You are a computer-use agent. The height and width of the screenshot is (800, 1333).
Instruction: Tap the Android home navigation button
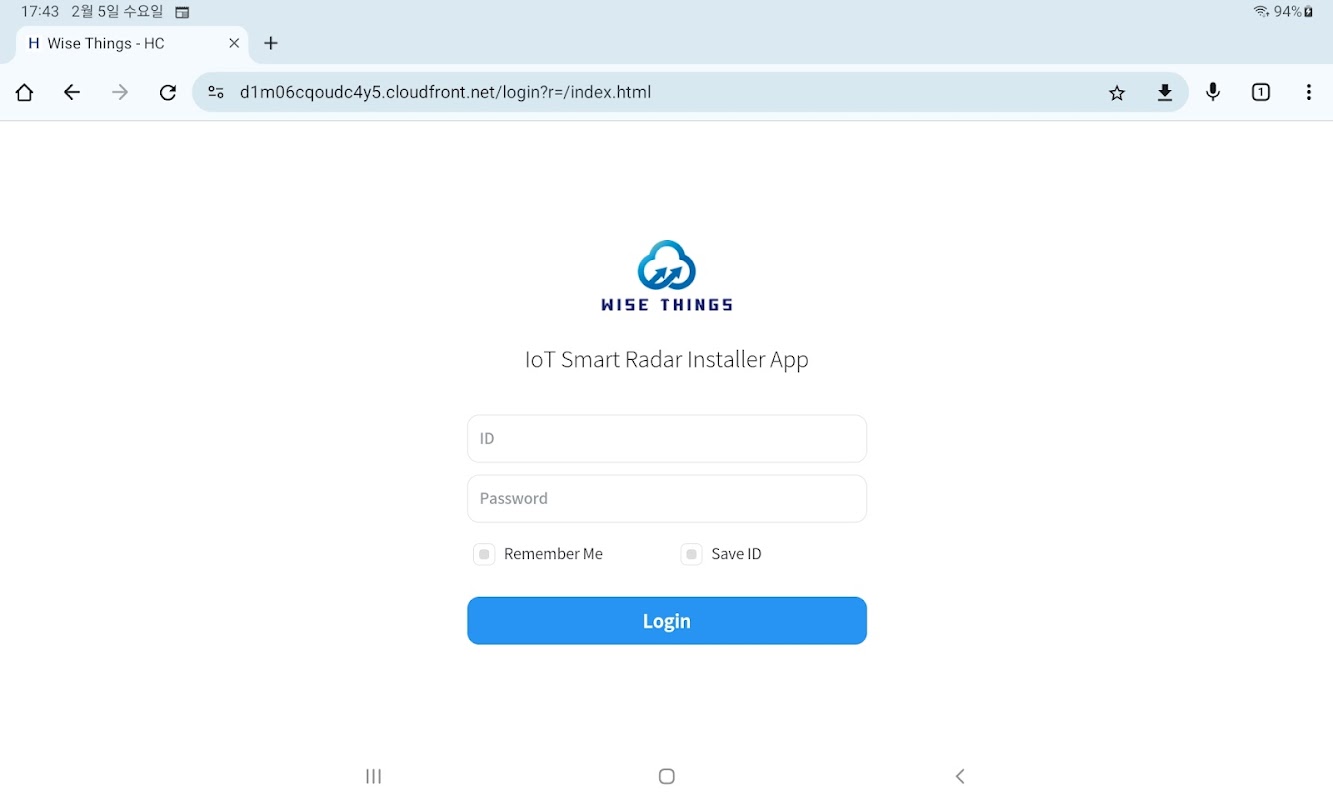pyautogui.click(x=667, y=776)
